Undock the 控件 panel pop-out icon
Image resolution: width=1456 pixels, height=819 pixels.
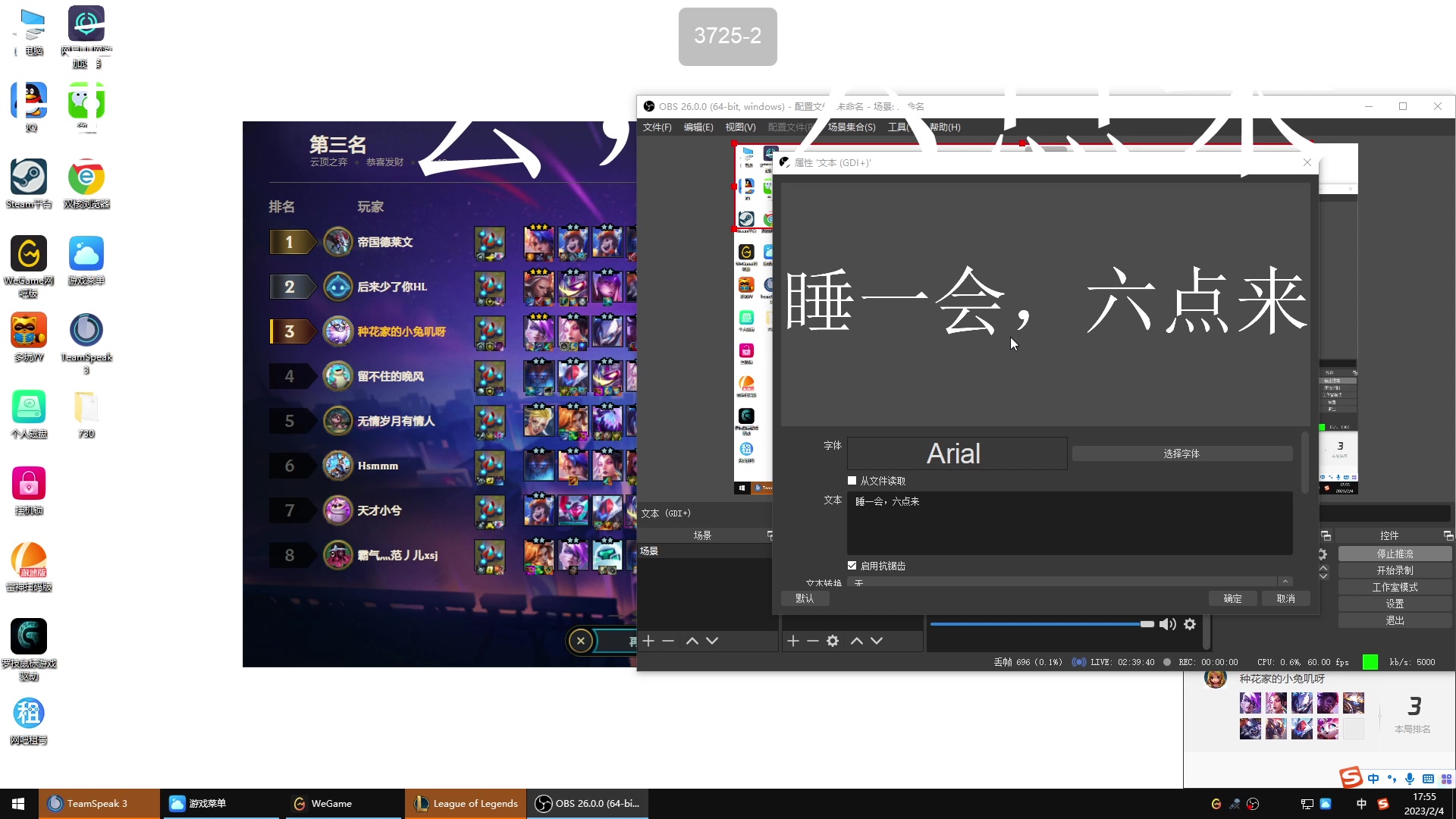pos(1448,535)
